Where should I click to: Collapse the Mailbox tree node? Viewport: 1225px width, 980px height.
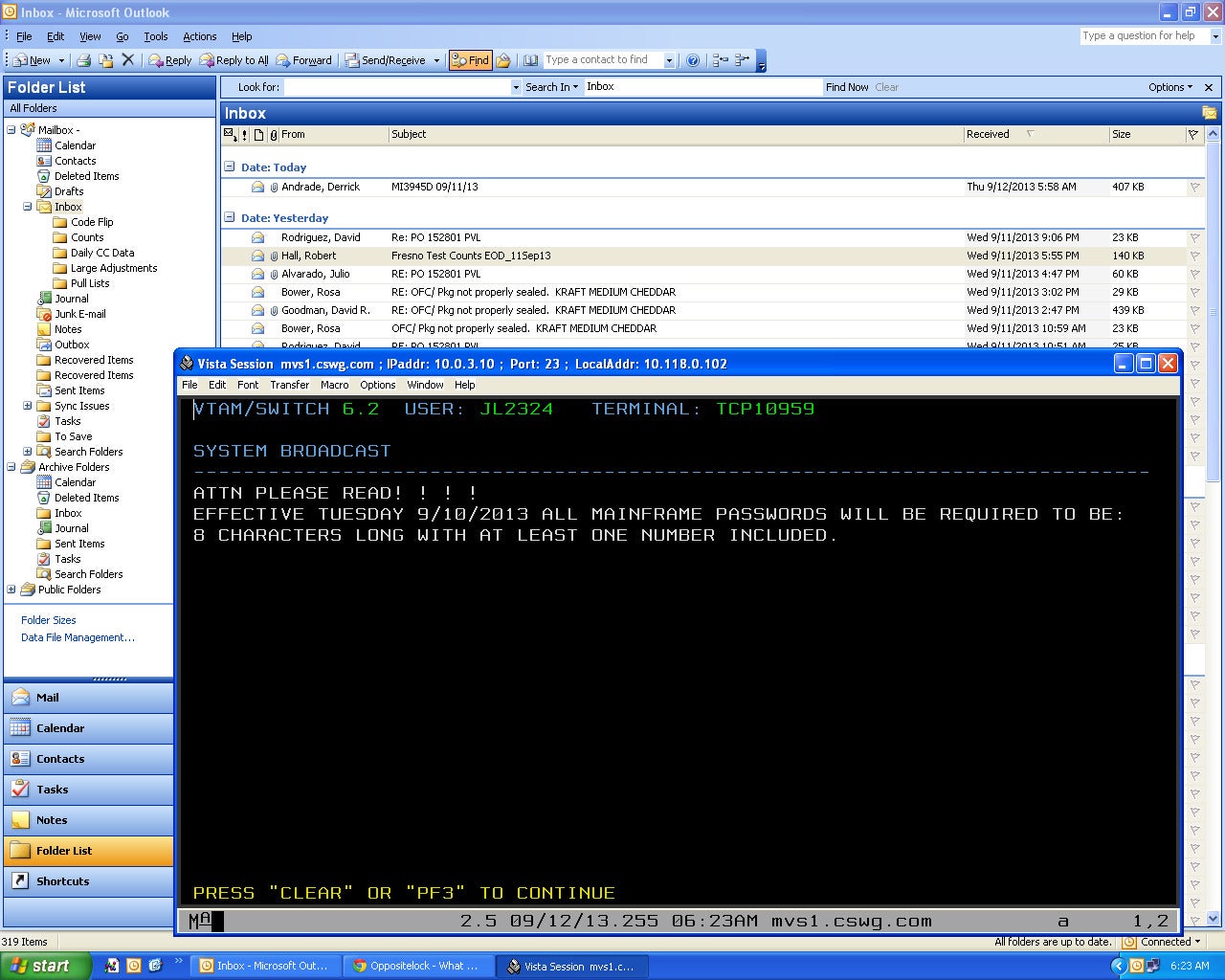click(x=11, y=130)
